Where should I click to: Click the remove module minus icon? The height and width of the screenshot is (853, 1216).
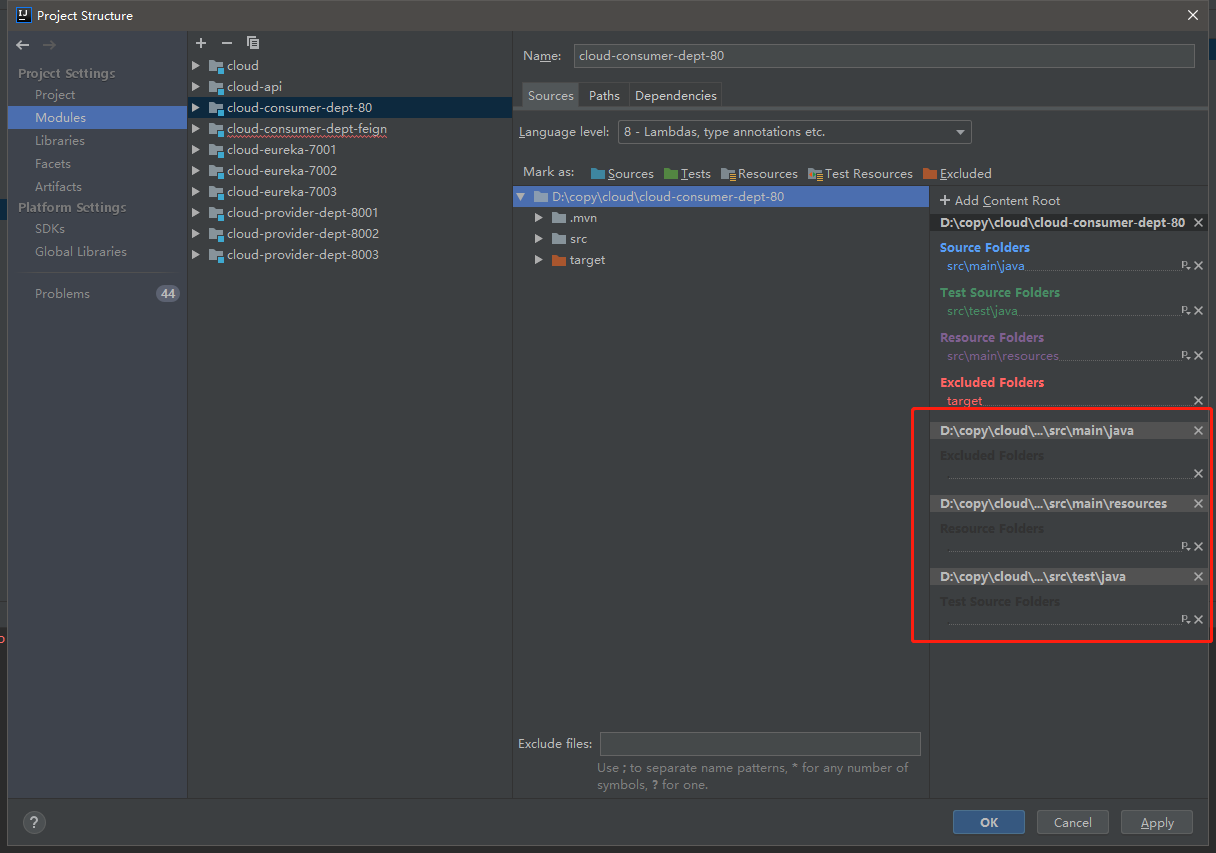(227, 43)
